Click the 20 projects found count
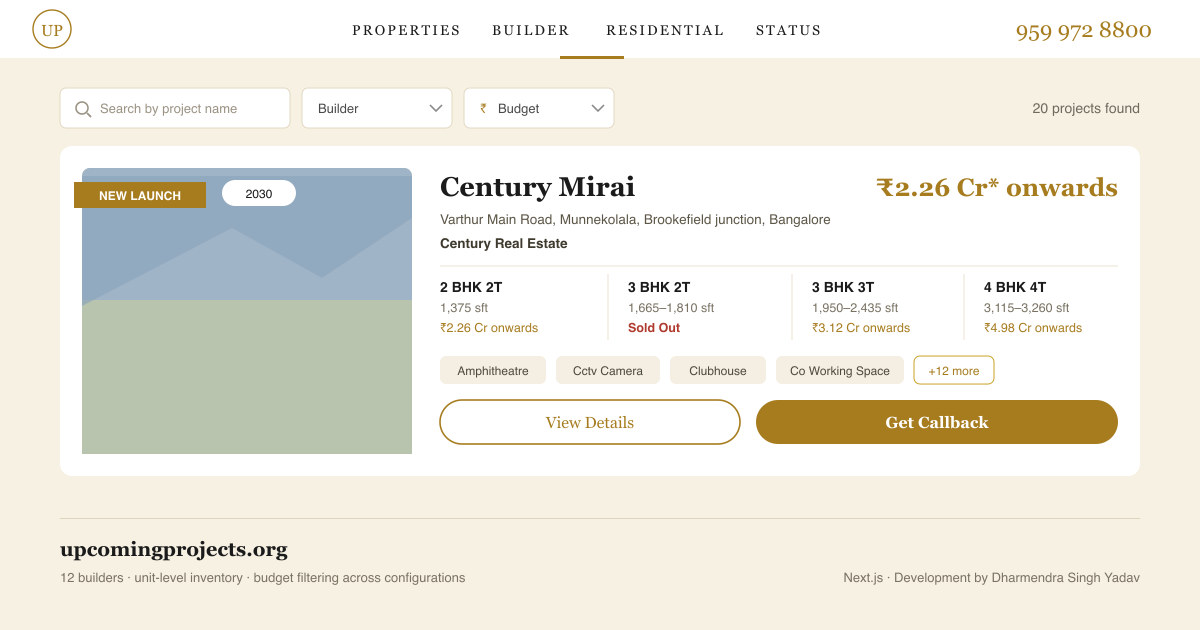Screen dimensions: 1200x630 pyautogui.click(x=1086, y=108)
